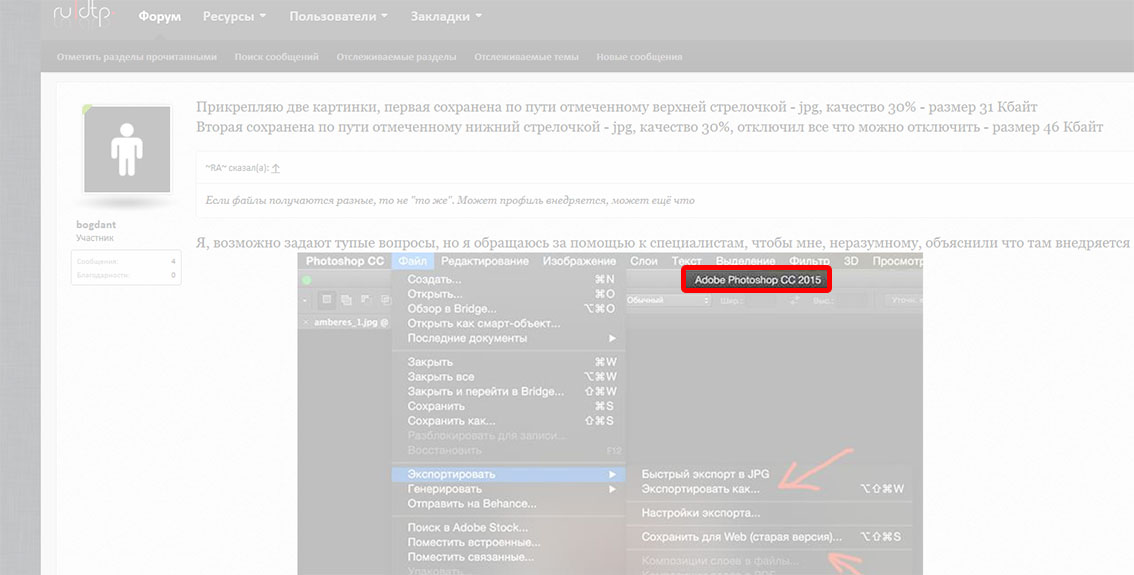Click the online status dot on the avatar

tap(88, 109)
